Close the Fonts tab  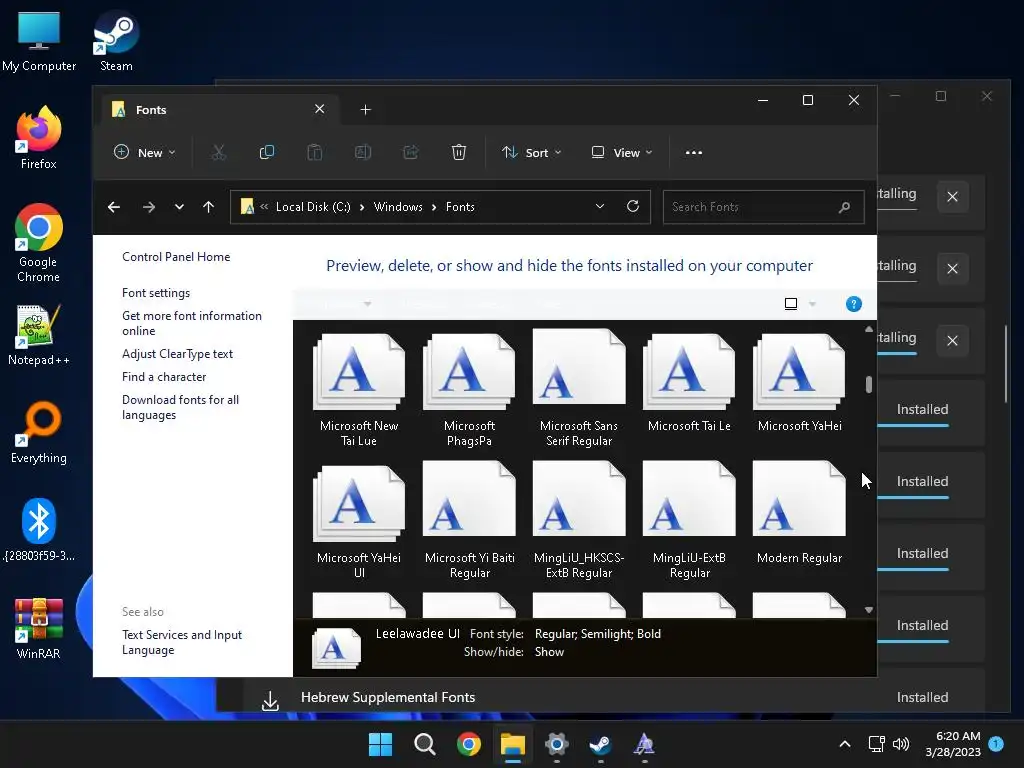coord(319,109)
